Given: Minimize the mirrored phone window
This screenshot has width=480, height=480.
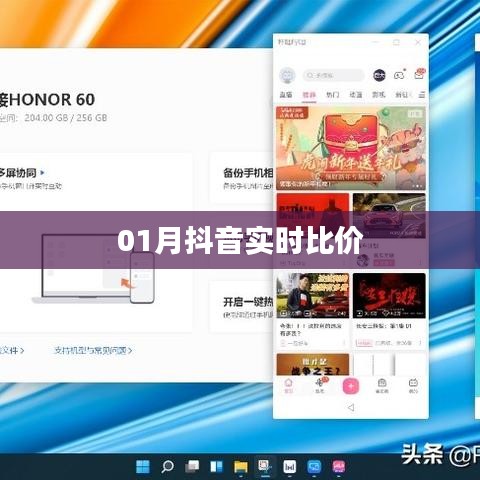Looking at the screenshot, I should (375, 42).
